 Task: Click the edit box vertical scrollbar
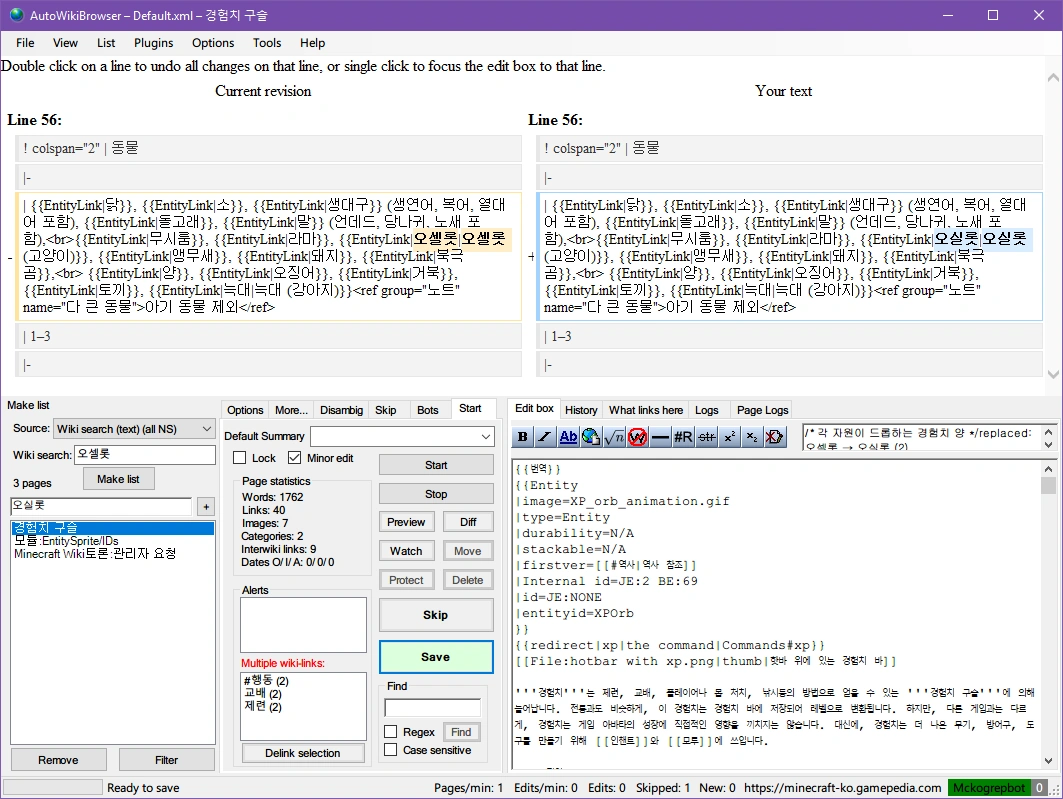point(1048,614)
